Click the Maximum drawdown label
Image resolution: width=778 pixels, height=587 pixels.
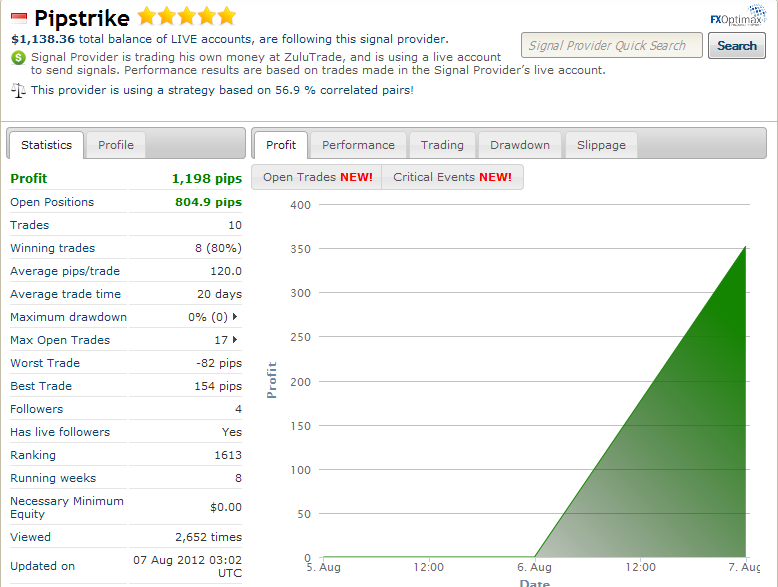click(68, 317)
